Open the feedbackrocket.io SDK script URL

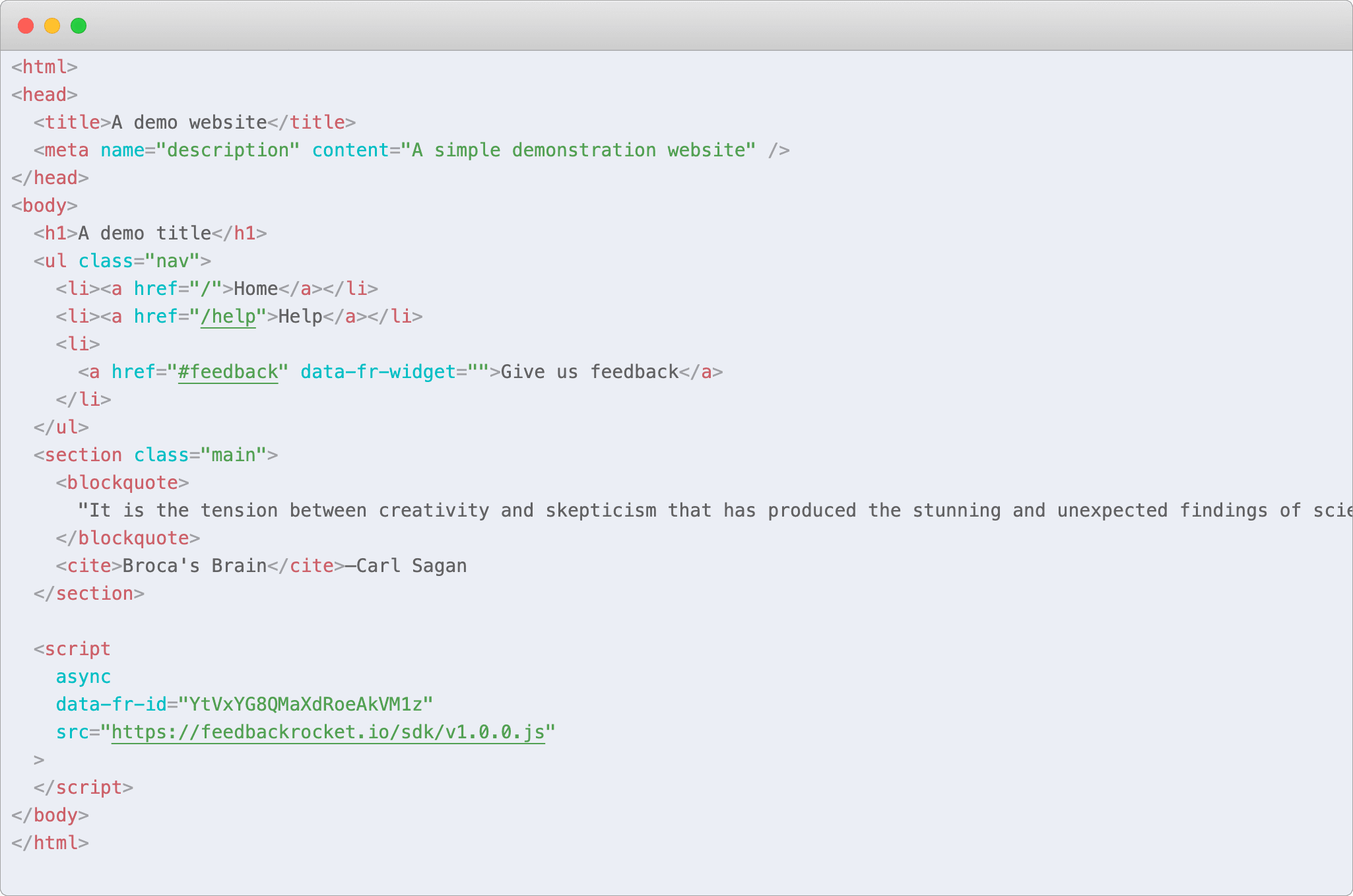point(328,732)
